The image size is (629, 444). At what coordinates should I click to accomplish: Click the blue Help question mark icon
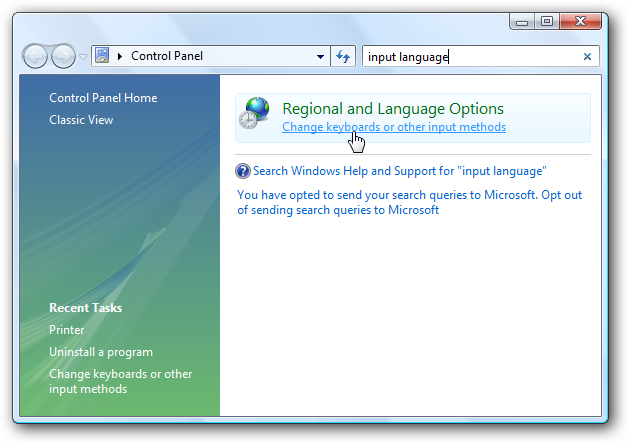(243, 171)
